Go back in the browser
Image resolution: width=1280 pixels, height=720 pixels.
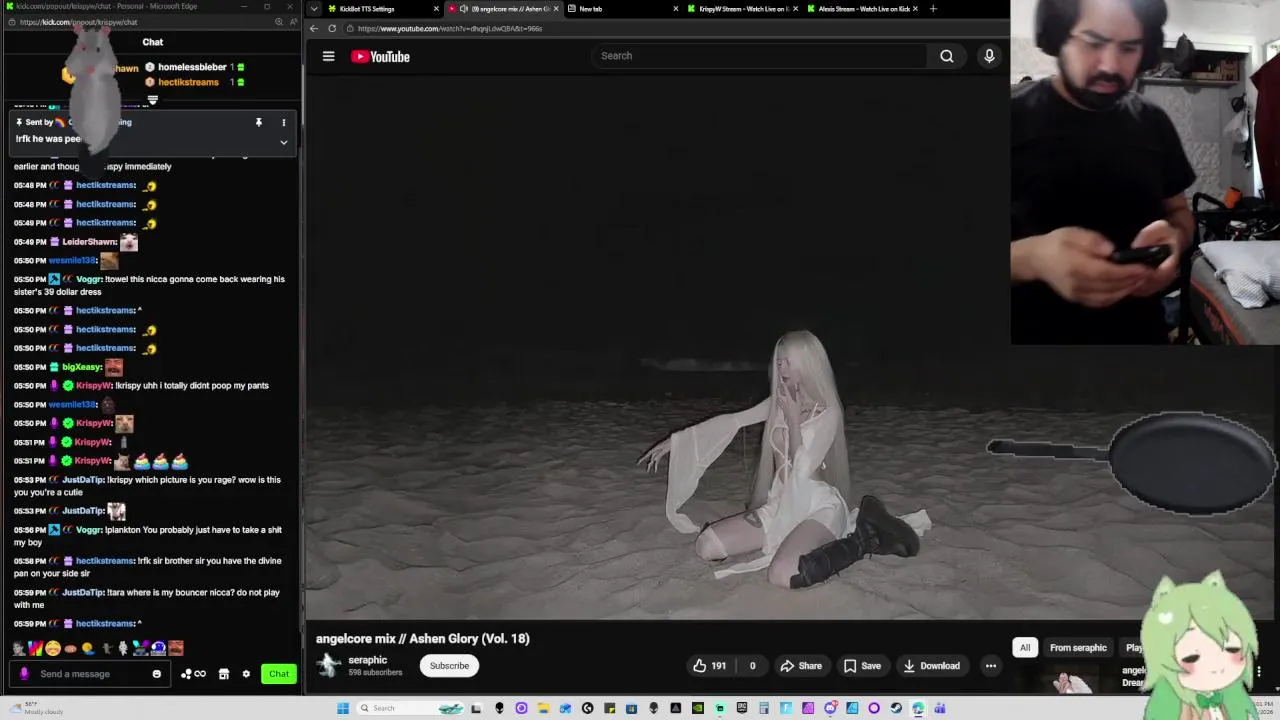point(314,28)
